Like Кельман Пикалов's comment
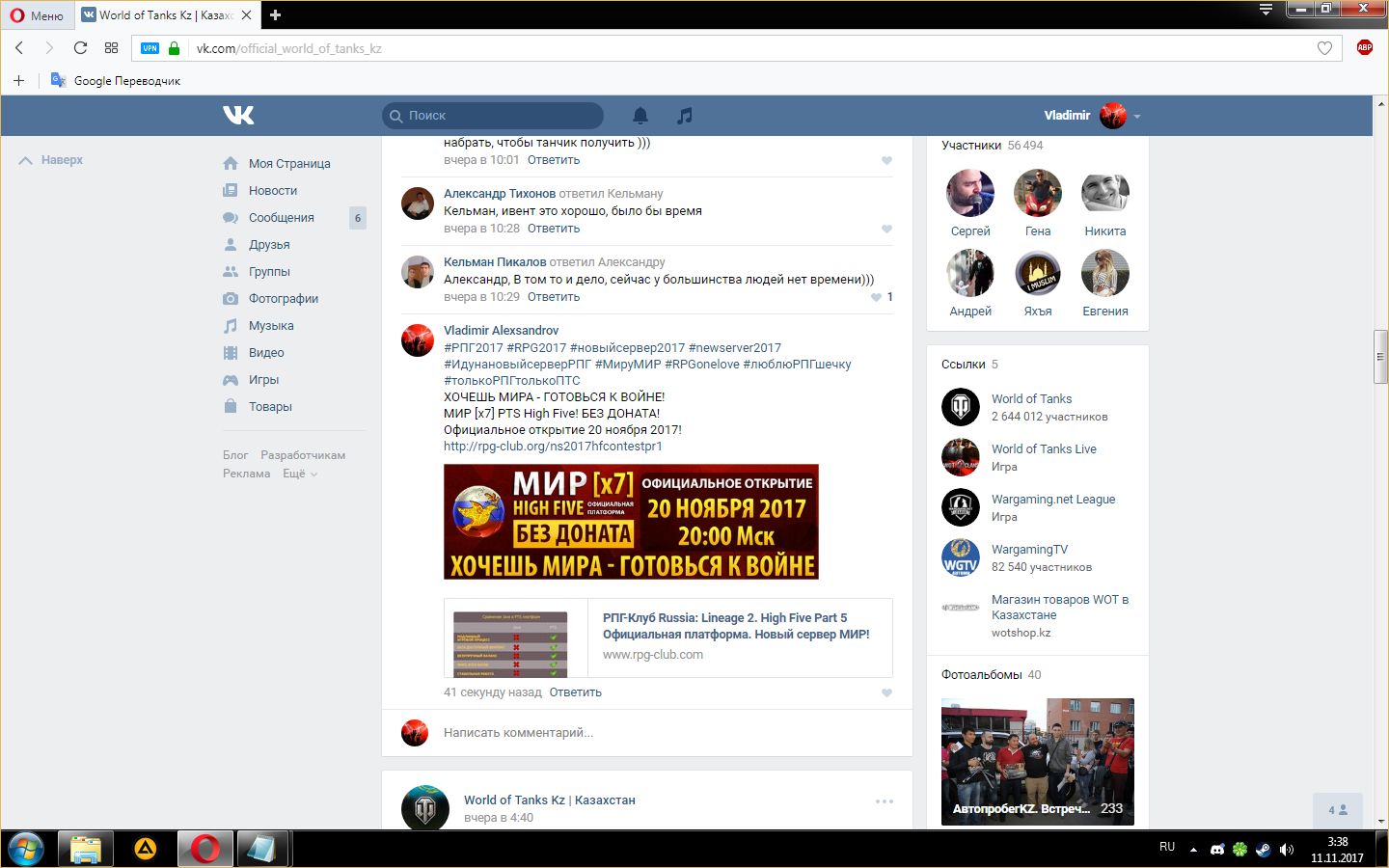 pyautogui.click(x=876, y=297)
